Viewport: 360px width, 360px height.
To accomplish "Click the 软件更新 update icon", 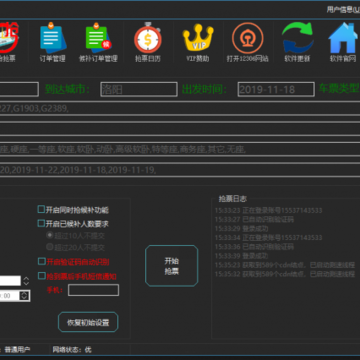I will [x=297, y=42].
